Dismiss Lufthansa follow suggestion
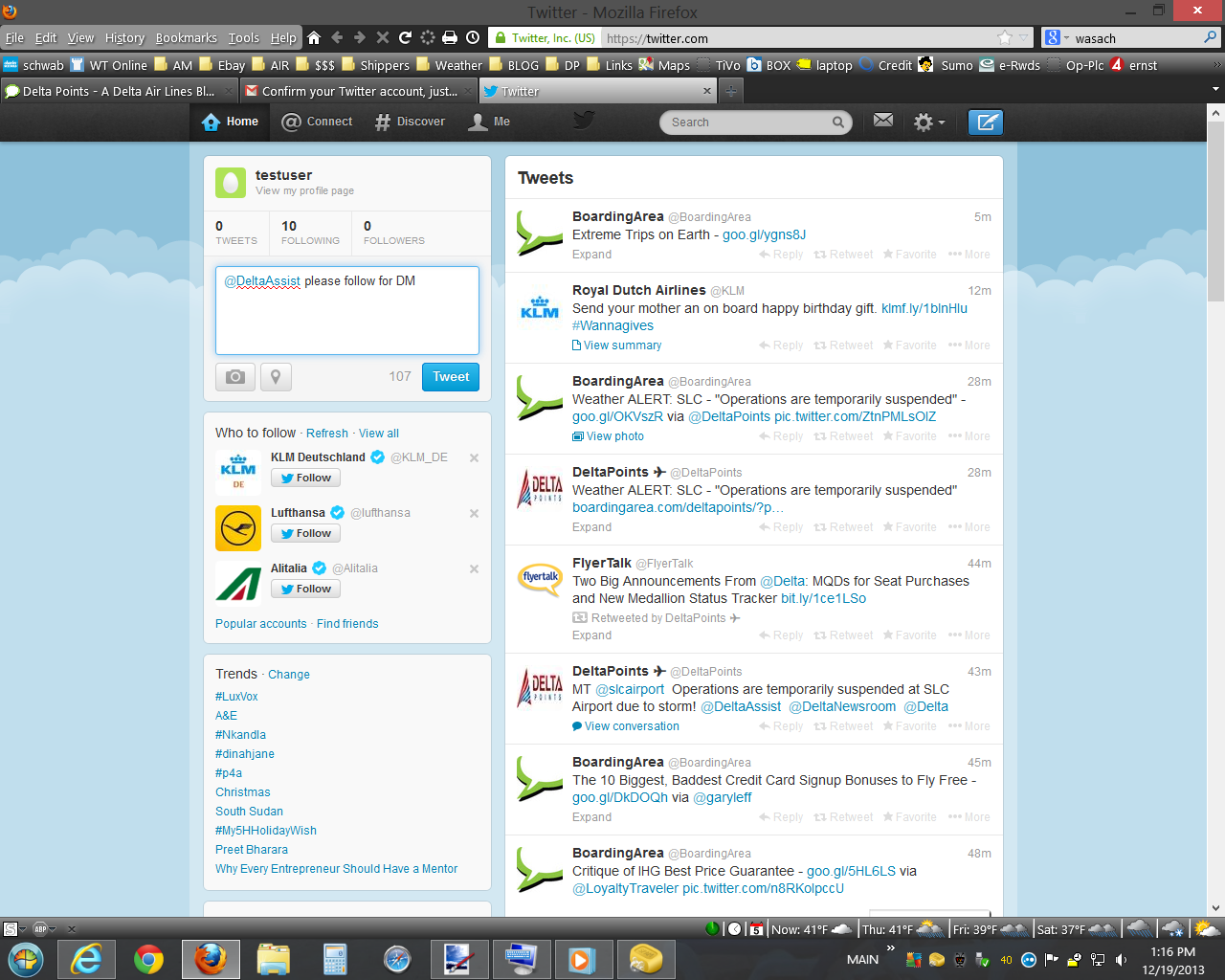 [x=474, y=514]
